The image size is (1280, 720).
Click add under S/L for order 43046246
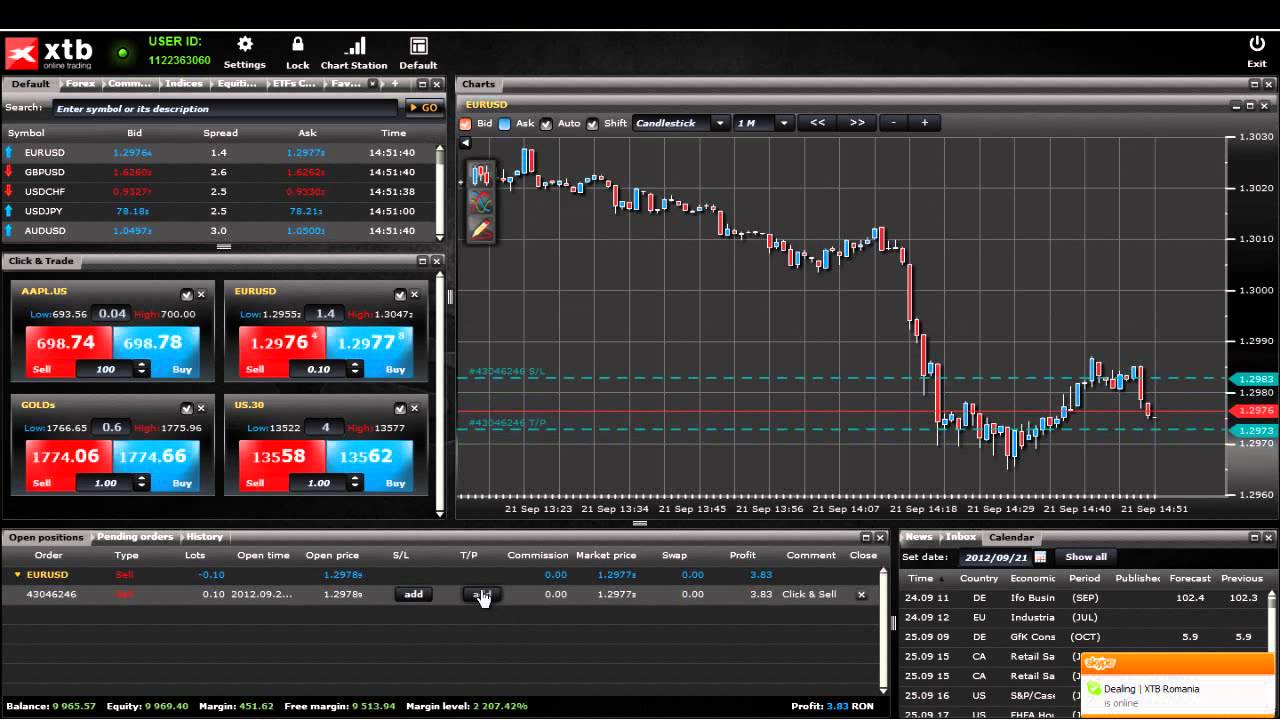coord(413,594)
